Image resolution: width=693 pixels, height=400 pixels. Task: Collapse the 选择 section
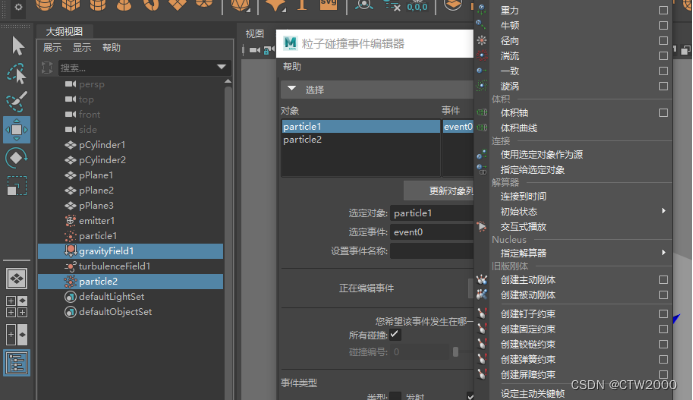click(292, 89)
